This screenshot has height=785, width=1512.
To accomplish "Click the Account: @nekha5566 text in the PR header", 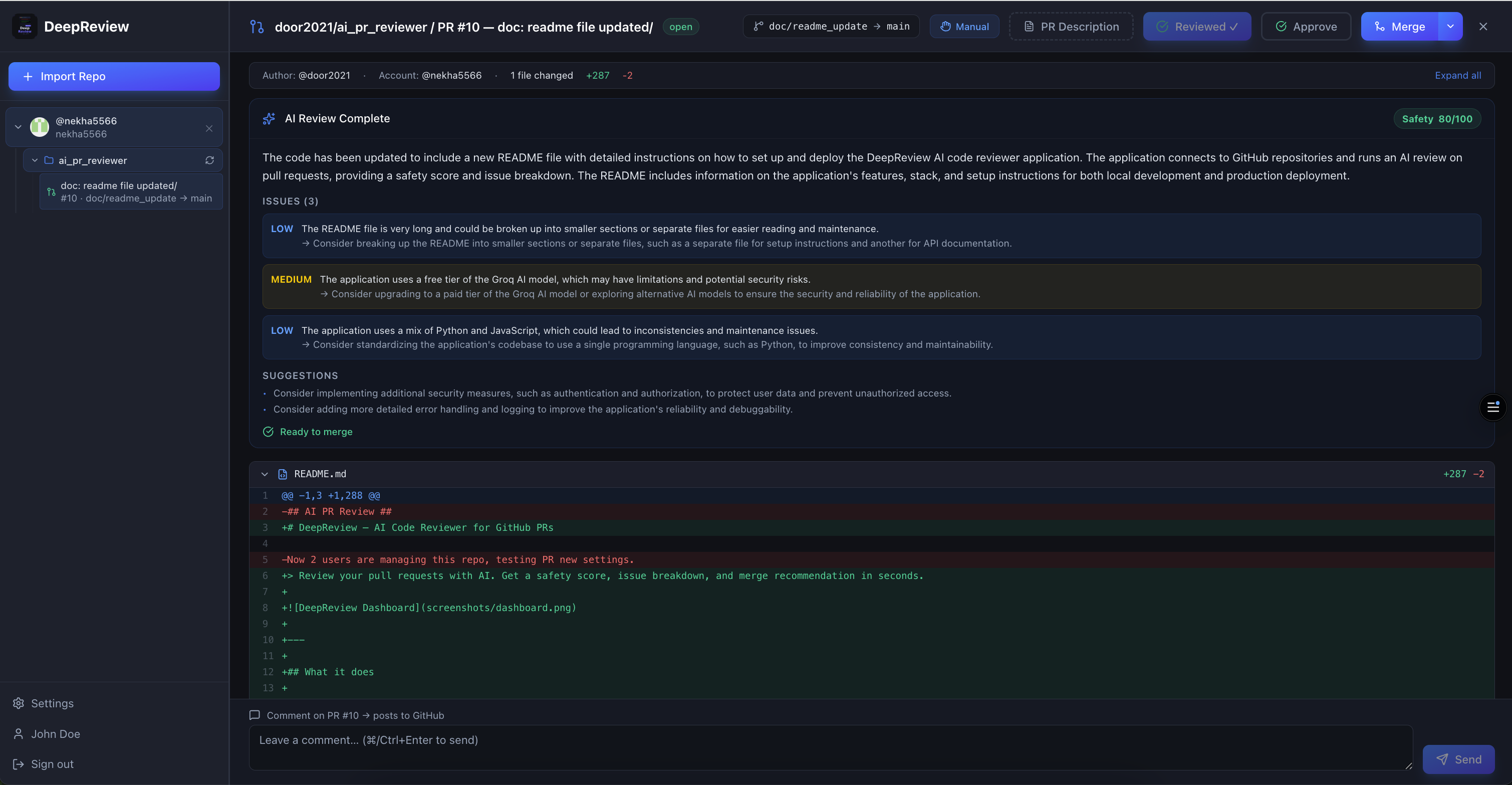I will (x=430, y=75).
